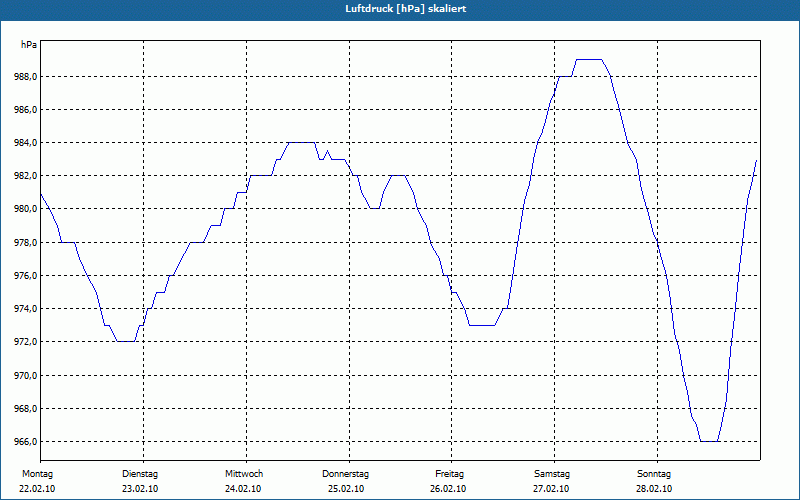The image size is (800, 500).
Task: Select the 966,0 axis value
Action: coord(26,441)
